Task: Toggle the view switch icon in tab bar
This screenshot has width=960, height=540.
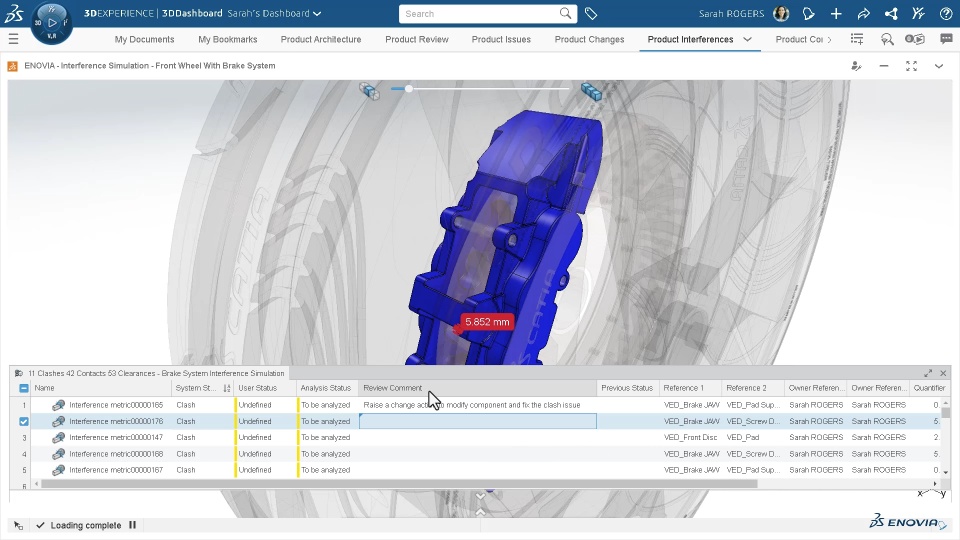Action: [915, 39]
